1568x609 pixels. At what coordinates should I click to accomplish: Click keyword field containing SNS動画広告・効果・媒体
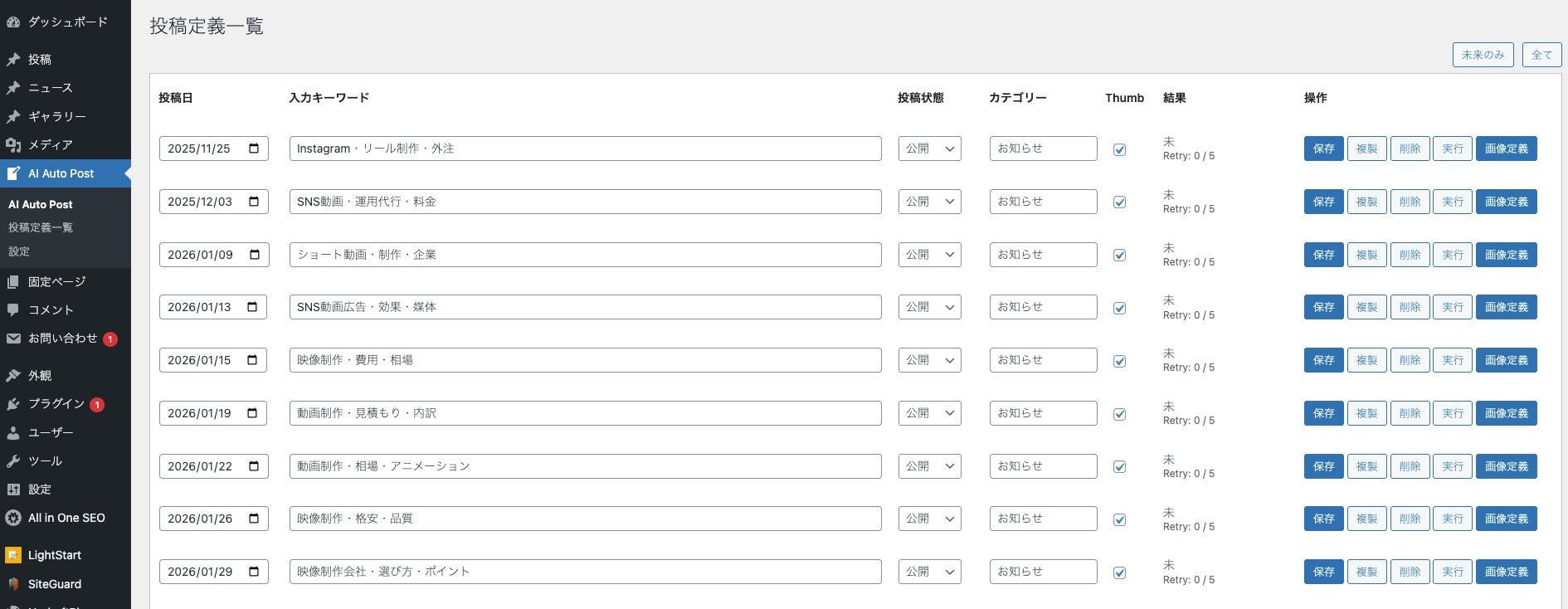585,307
